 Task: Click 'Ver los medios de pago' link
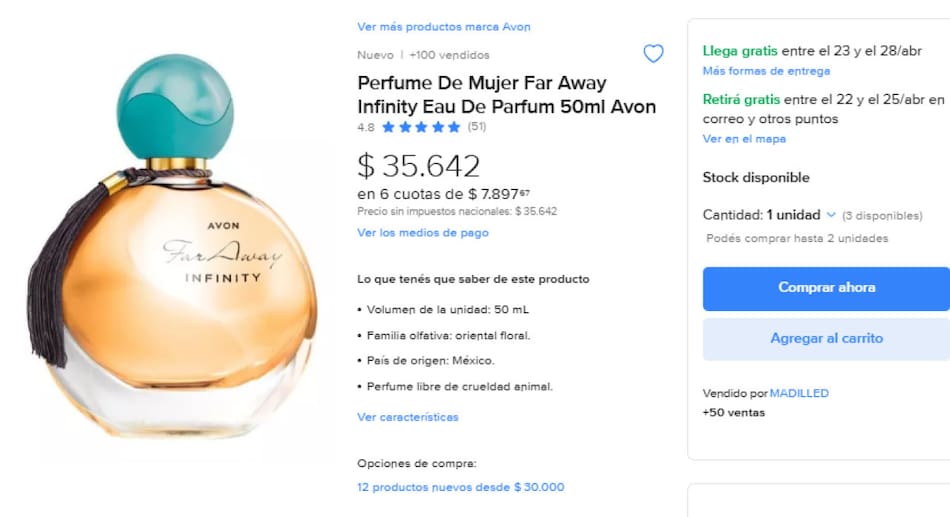(x=423, y=233)
